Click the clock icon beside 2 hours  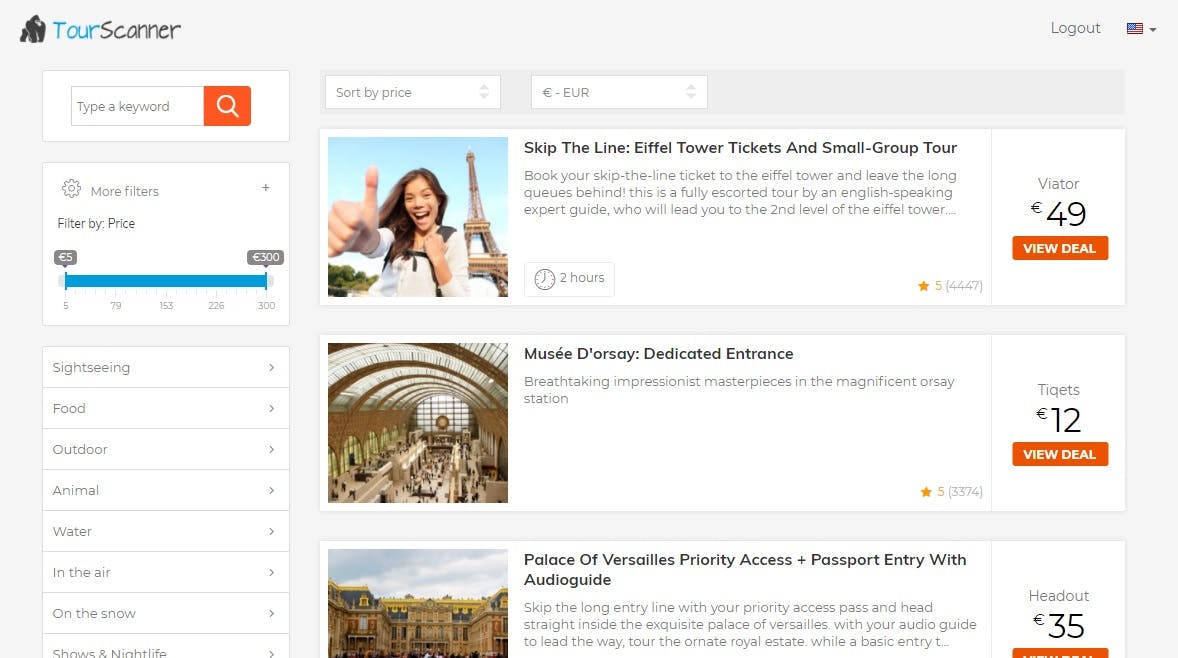[x=544, y=279]
